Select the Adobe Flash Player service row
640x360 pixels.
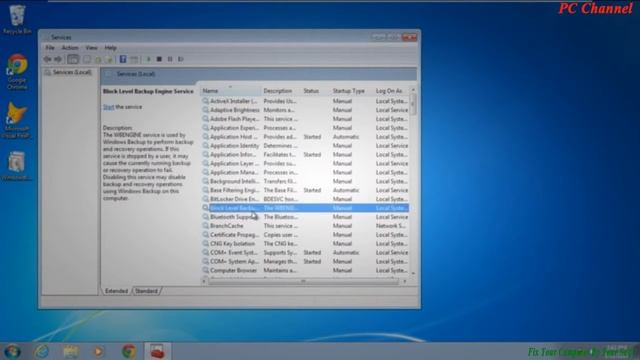305,119
